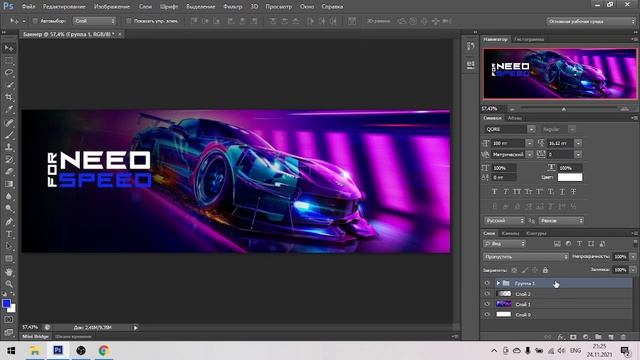640x360 pixels.
Task: Switch to the Каналы tab
Action: tap(510, 233)
